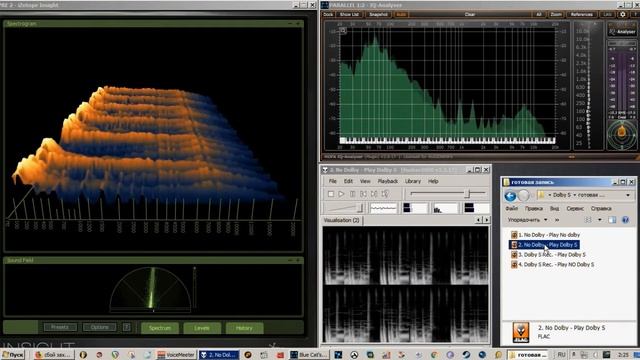The height and width of the screenshot is (360, 640).
Task: Open the Правка menu in Explorer
Action: click(x=533, y=209)
